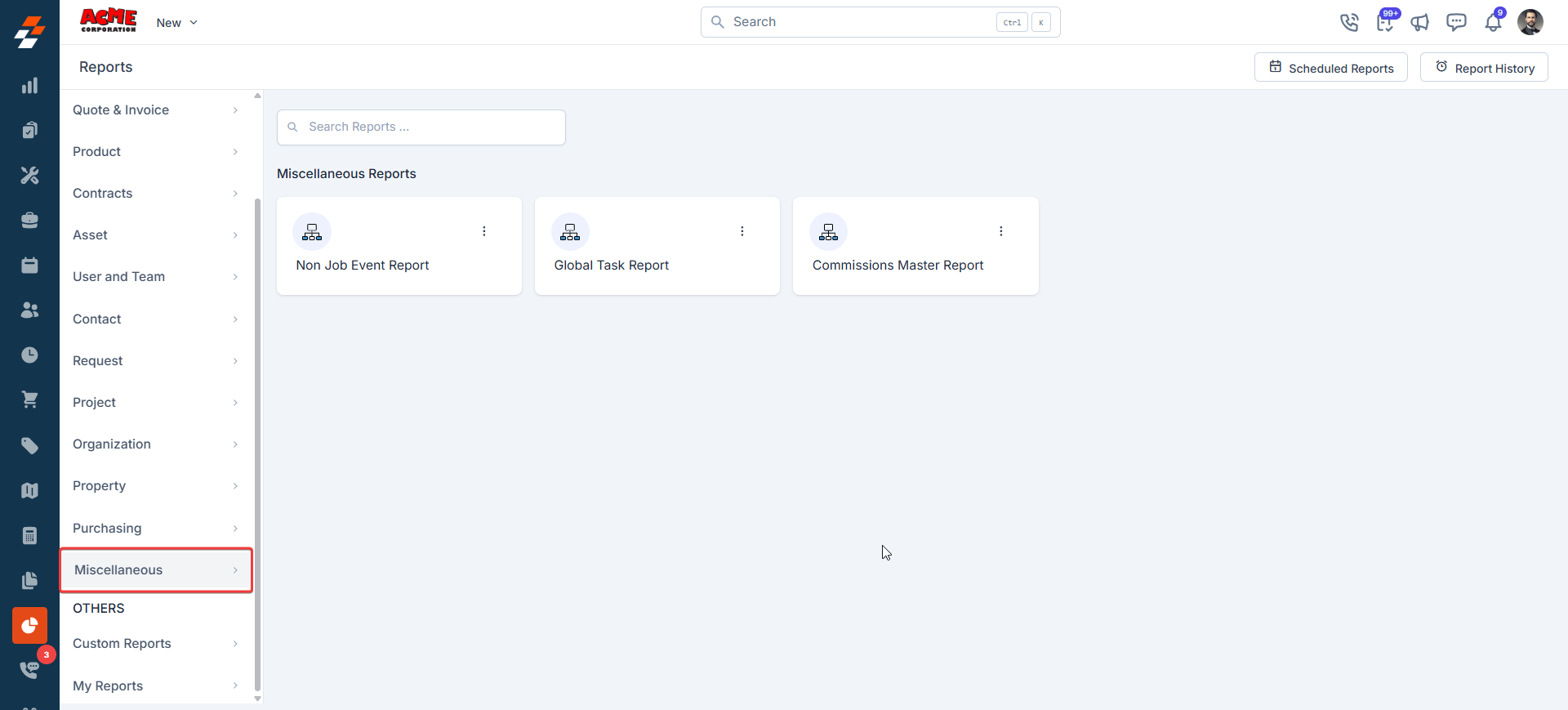The height and width of the screenshot is (710, 1568).
Task: Open the New dropdown in the header
Action: pyautogui.click(x=177, y=23)
